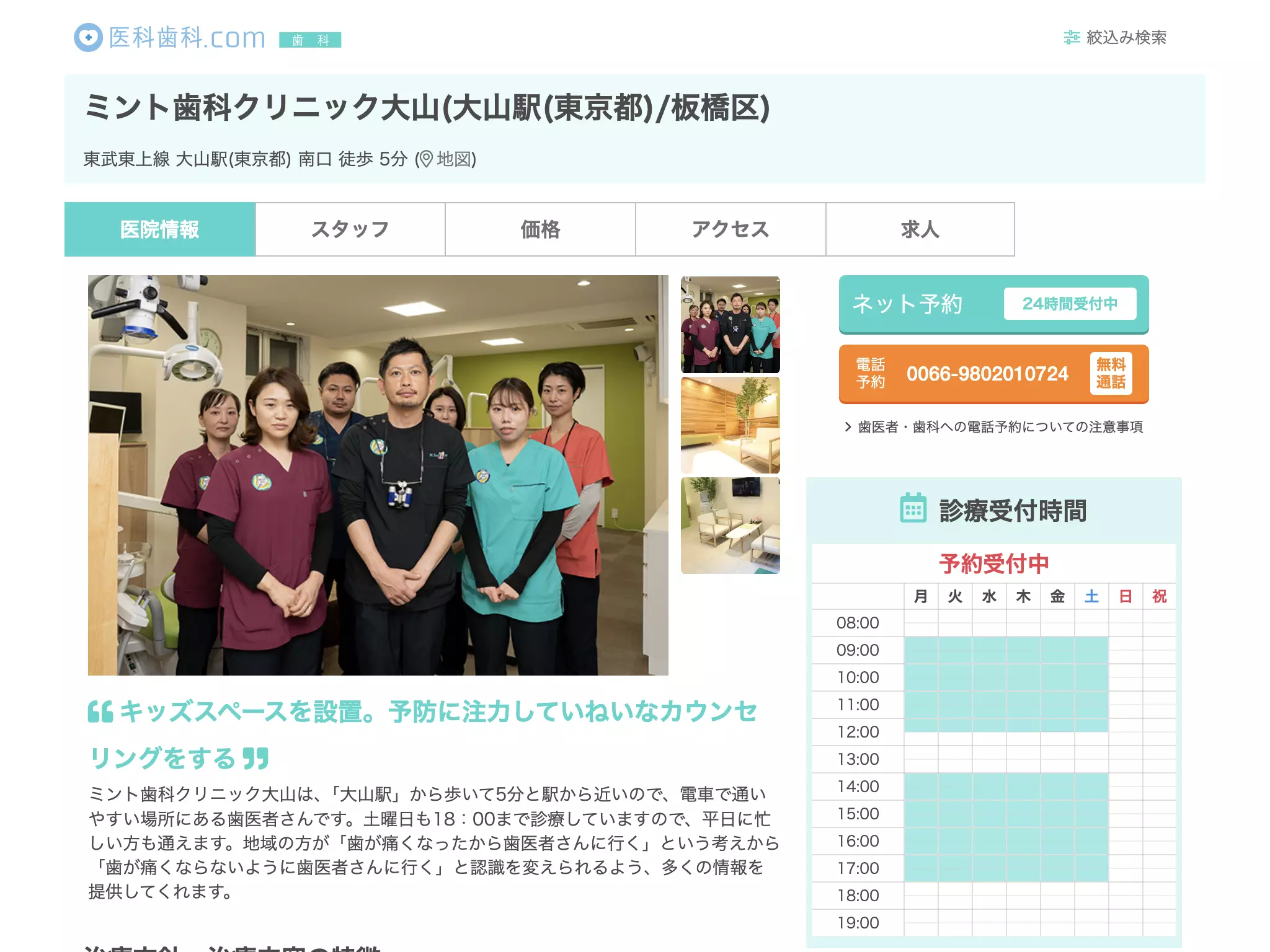View the large staff group photo

tap(378, 475)
